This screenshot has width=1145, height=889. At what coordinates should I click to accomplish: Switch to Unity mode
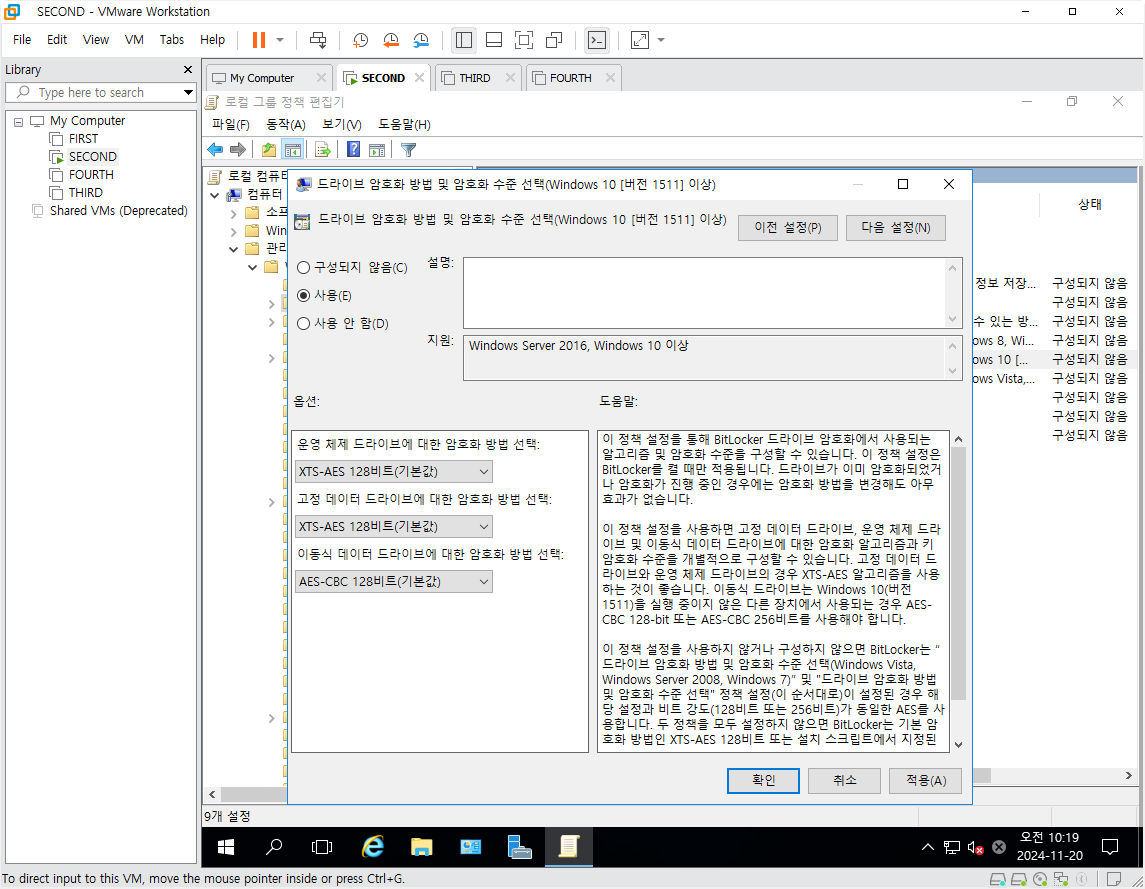[x=554, y=40]
